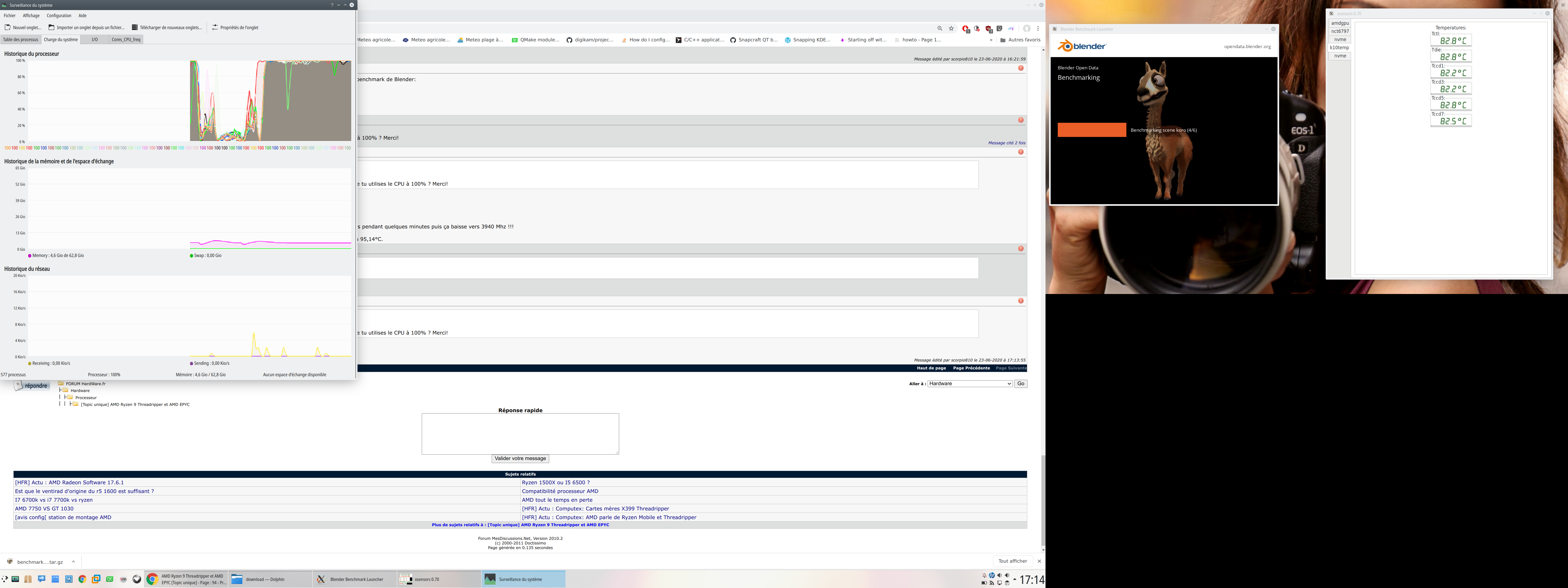
Task: Click the Message cité 2 fois link
Action: (1007, 143)
